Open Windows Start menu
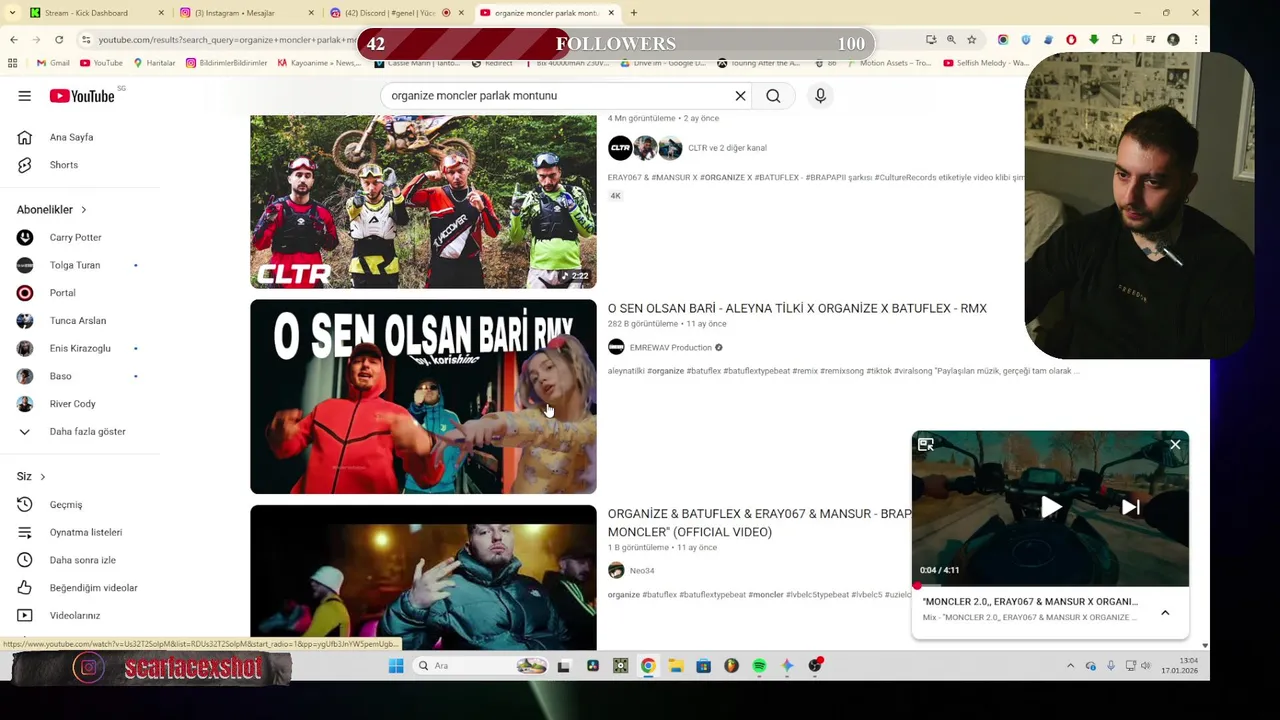The image size is (1280, 720). (396, 666)
